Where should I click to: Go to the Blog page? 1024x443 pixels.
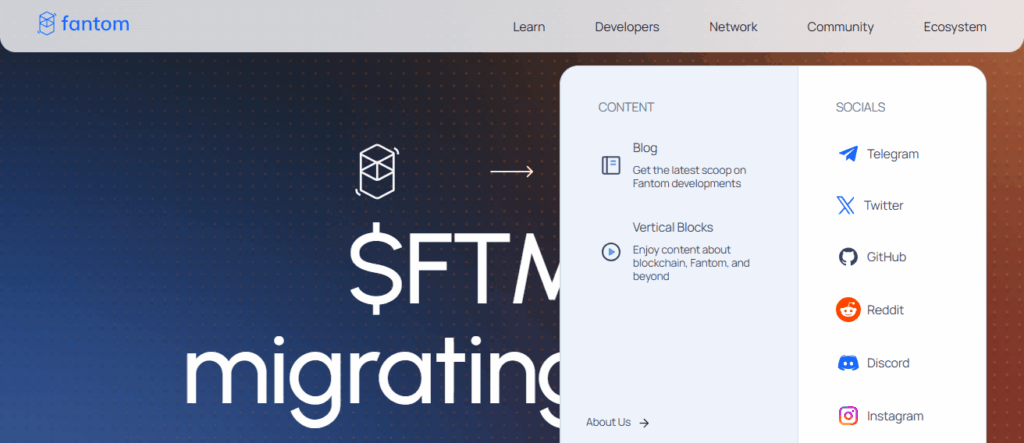pos(645,148)
